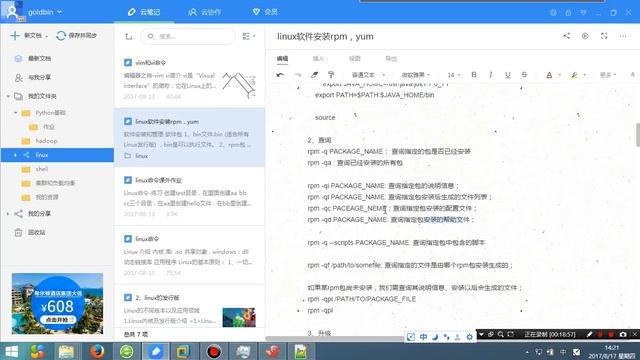Open the linux的发行版 note
Viewport: 640px width, 360px height.
[x=189, y=307]
